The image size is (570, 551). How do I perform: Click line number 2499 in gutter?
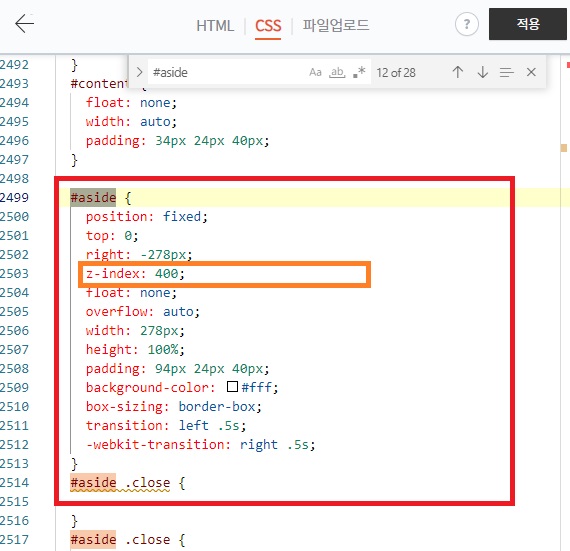tap(14, 197)
